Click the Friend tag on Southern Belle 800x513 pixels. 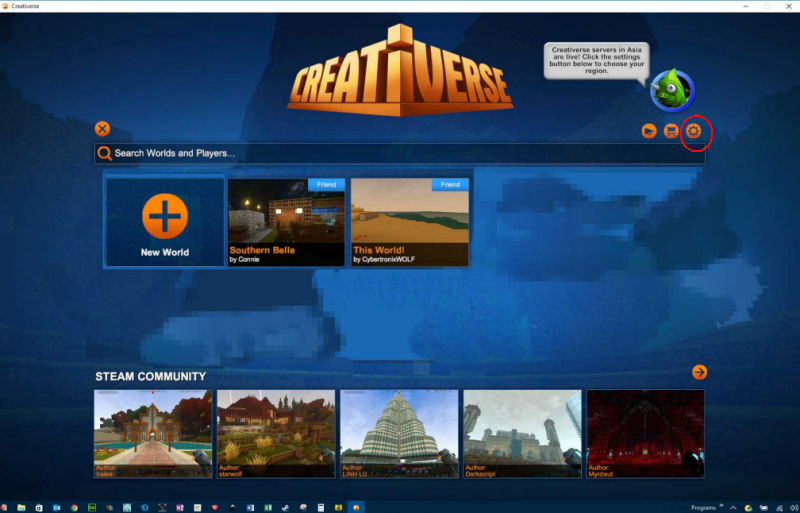pos(327,185)
